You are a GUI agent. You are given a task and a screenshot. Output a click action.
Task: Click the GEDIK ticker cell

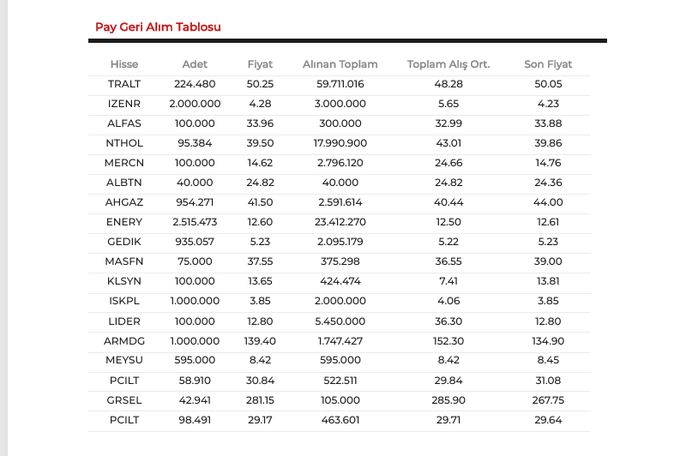pos(124,242)
